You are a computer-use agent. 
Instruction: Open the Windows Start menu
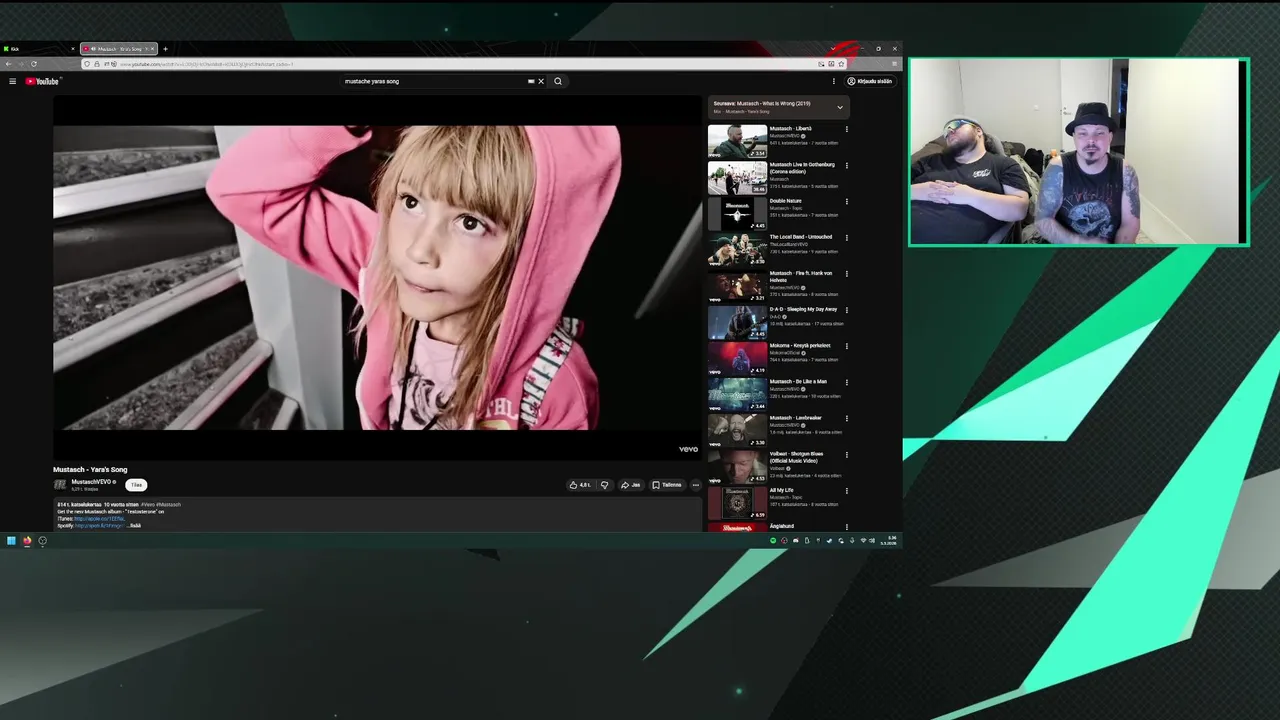pyautogui.click(x=11, y=541)
